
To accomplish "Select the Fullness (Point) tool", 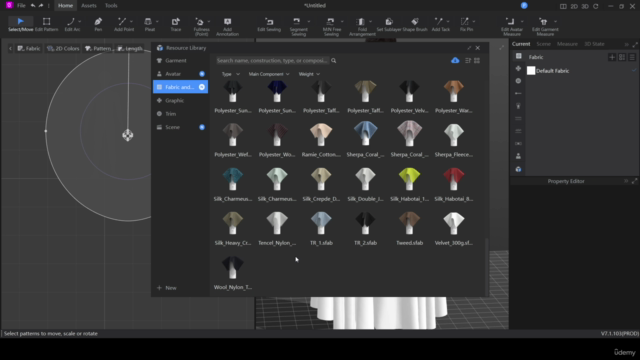I will click(201, 27).
